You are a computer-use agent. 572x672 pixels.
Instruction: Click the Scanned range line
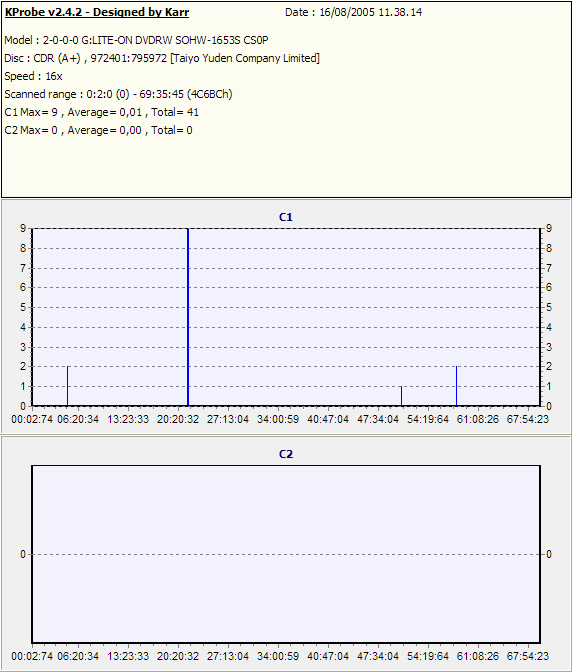(x=118, y=94)
